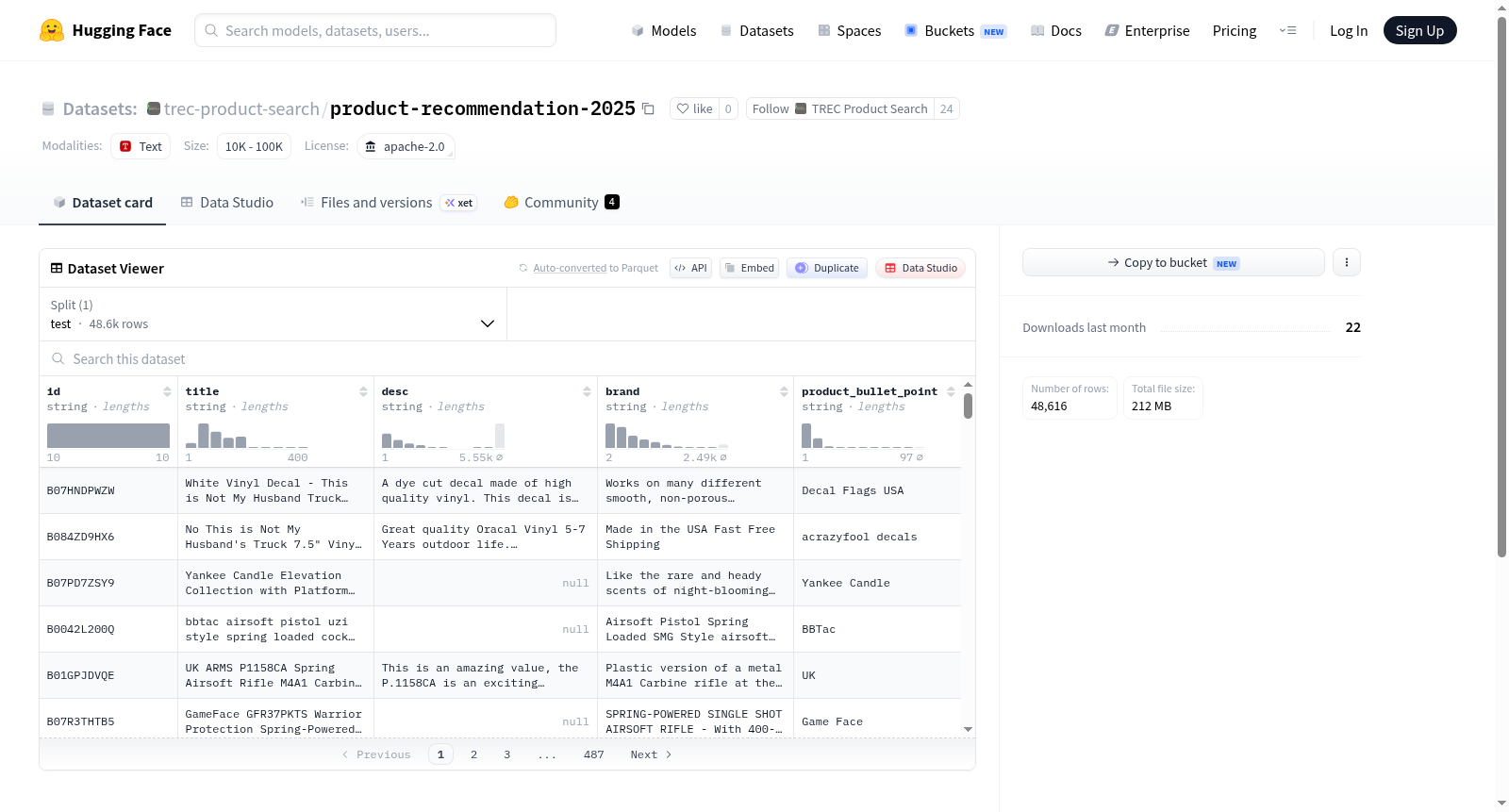Open Buckets in the top navigation
The width and height of the screenshot is (1509, 812).
tap(955, 30)
